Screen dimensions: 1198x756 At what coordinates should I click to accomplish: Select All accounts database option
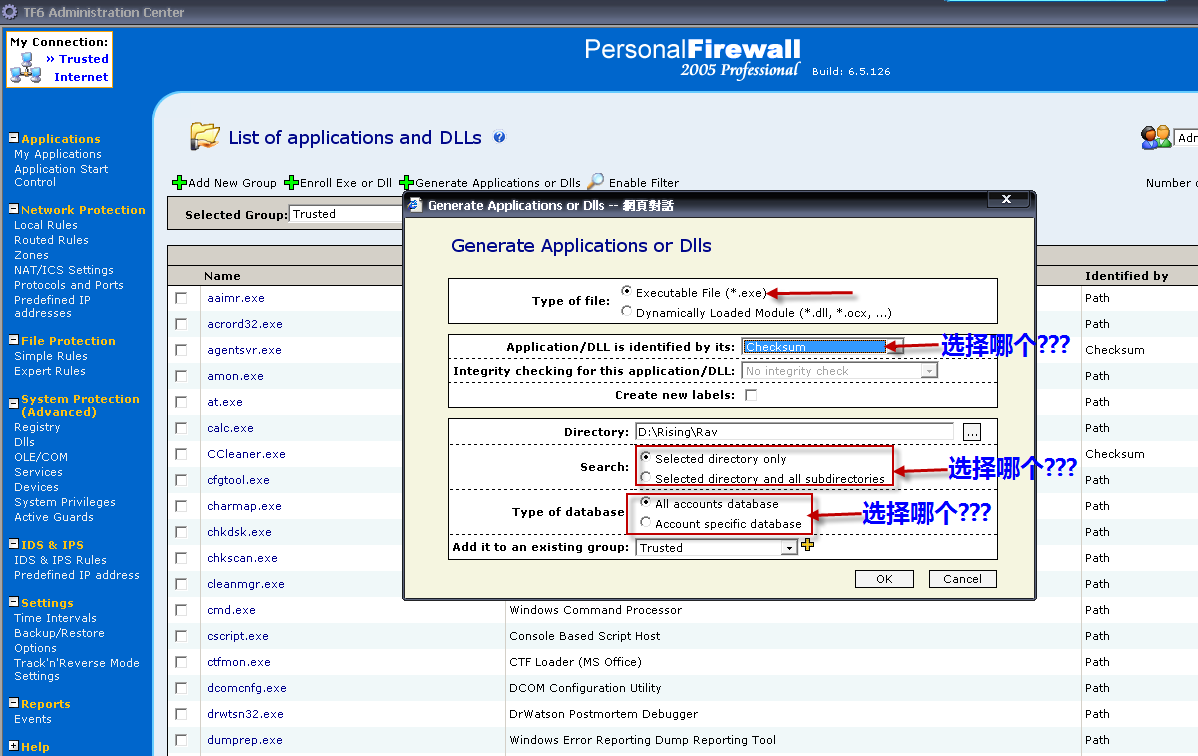click(x=646, y=502)
